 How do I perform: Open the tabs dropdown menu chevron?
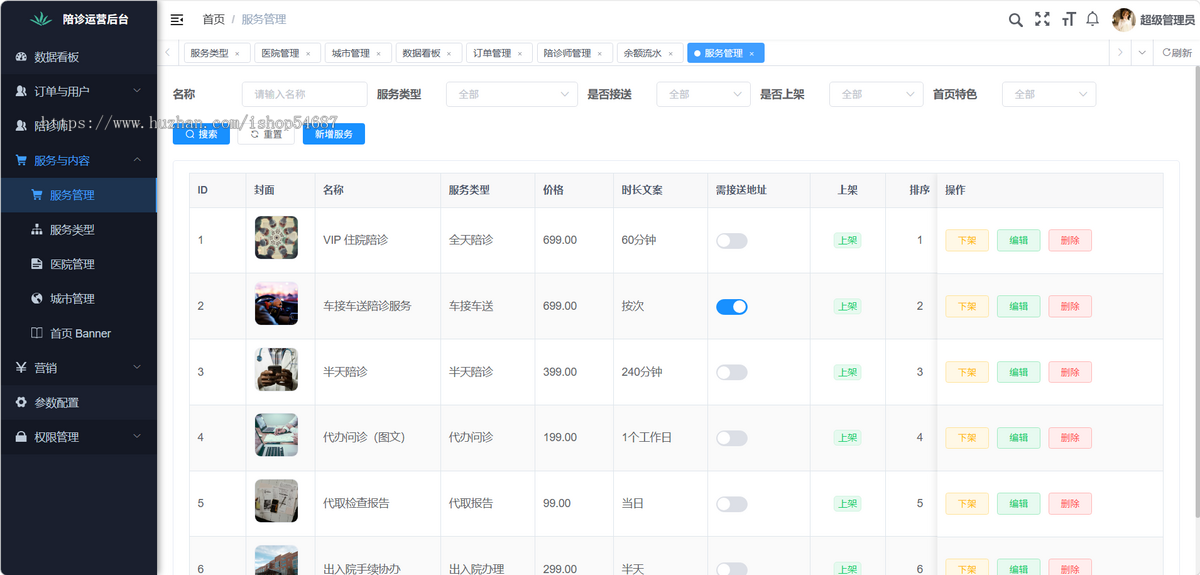coord(1142,53)
